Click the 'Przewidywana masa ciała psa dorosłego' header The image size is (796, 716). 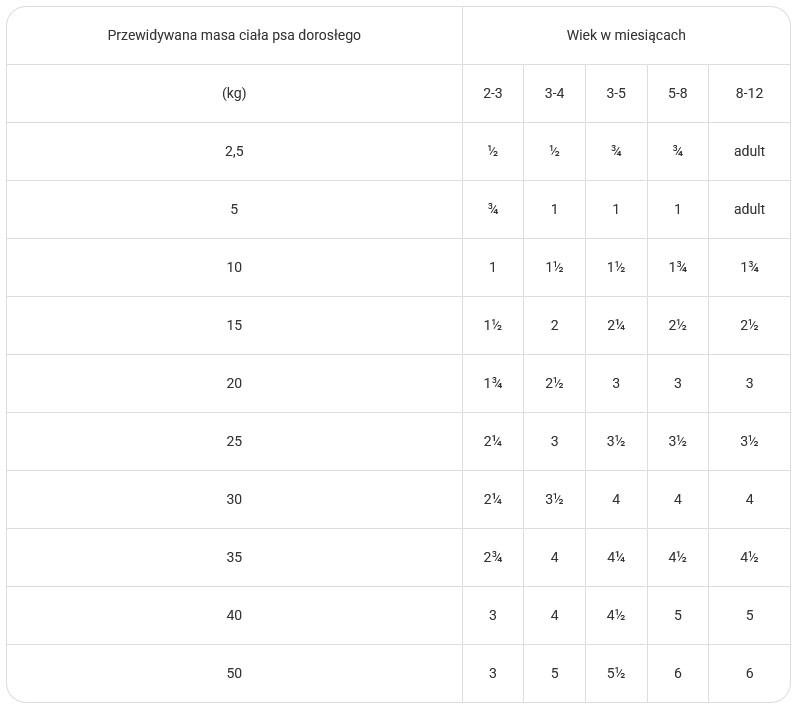234,35
